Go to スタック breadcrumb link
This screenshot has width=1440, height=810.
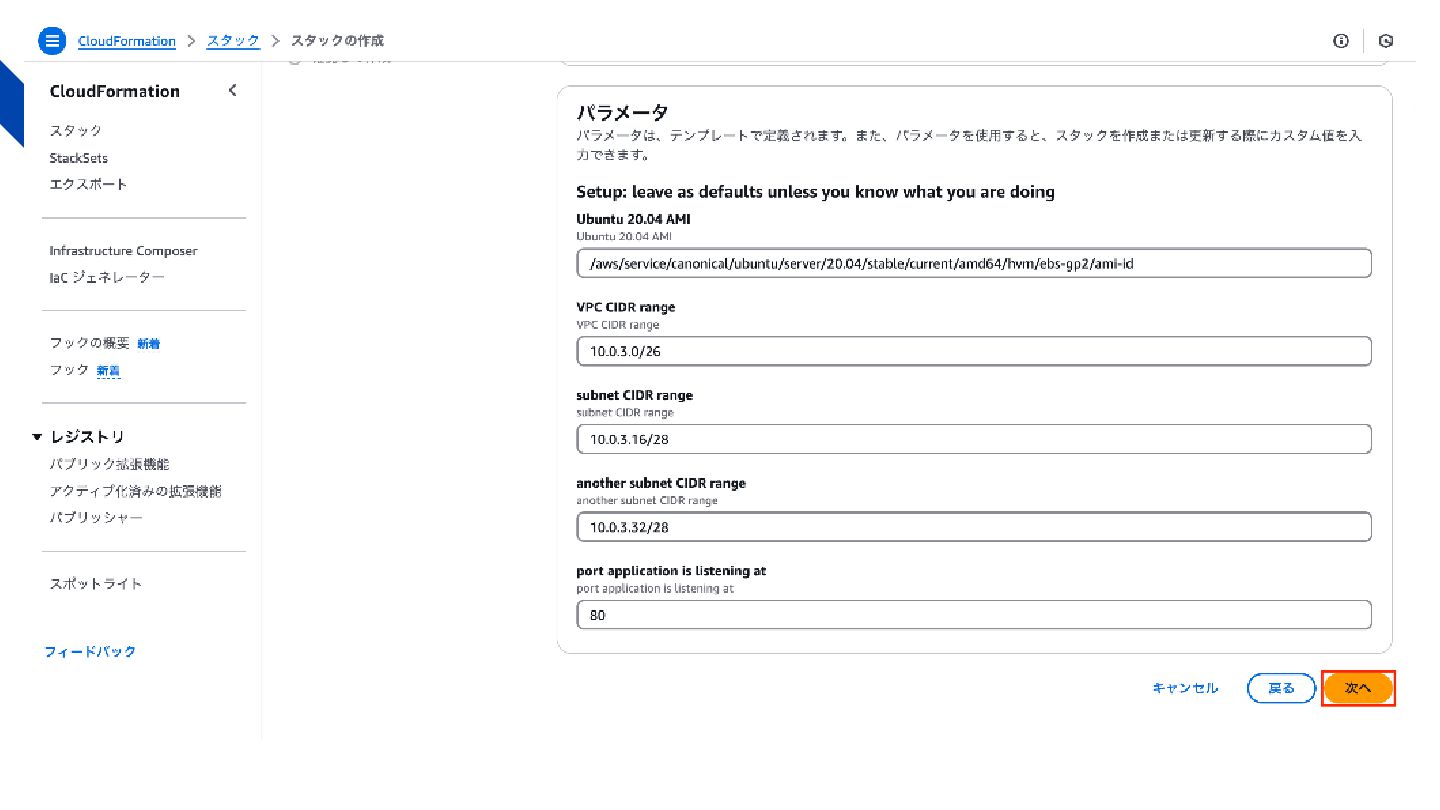coord(233,41)
